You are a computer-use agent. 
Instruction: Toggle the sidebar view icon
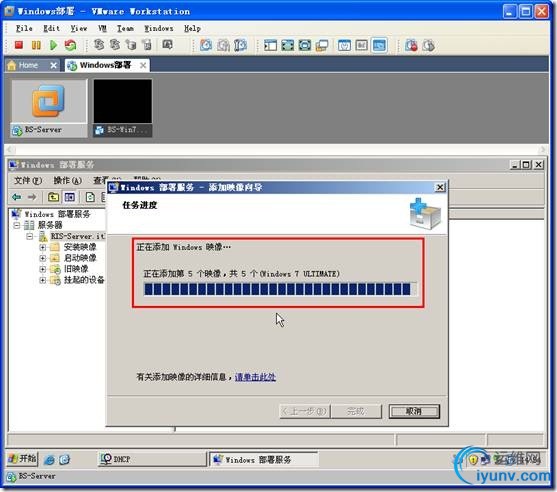pos(270,45)
